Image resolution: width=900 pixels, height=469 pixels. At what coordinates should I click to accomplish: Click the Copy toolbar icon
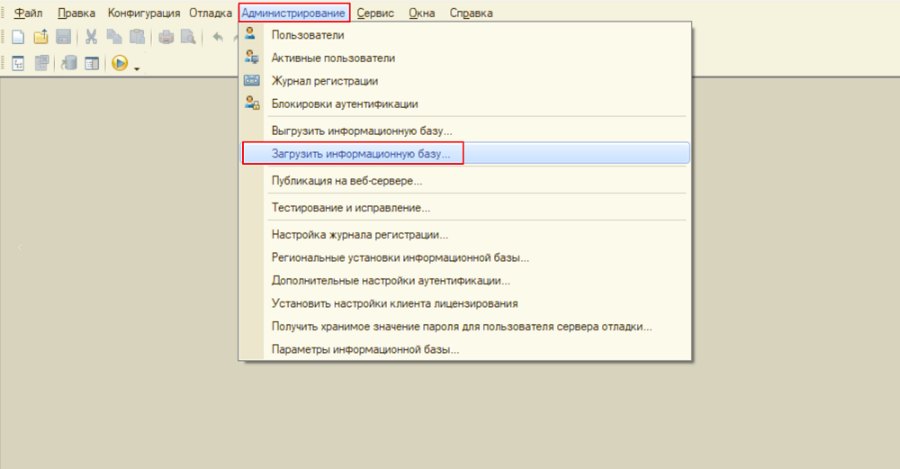[114, 37]
